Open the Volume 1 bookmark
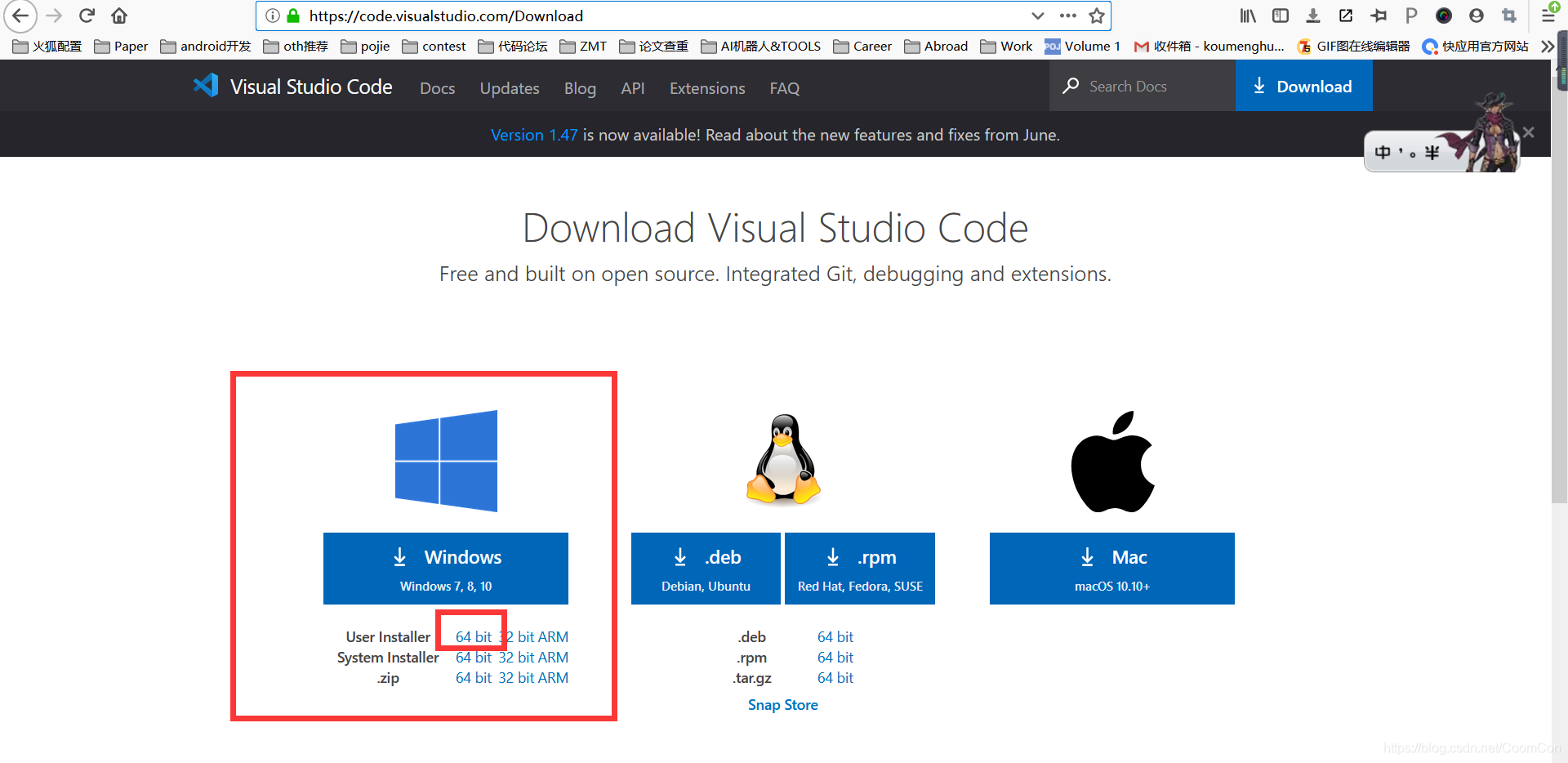This screenshot has width=1568, height=763. pyautogui.click(x=1082, y=47)
